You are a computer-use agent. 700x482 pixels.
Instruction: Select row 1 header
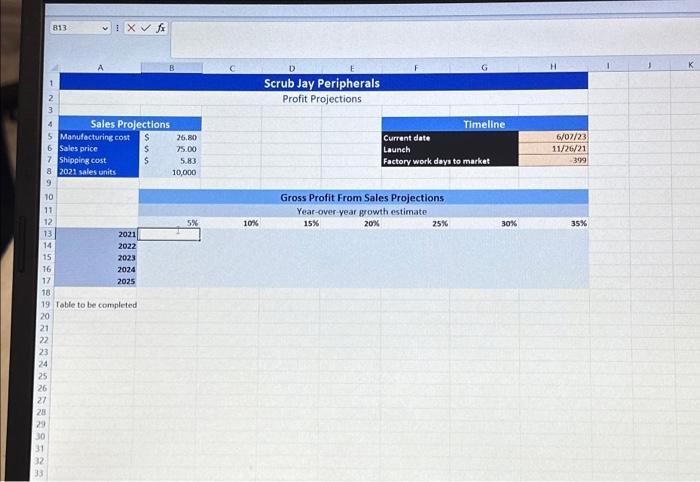51,83
